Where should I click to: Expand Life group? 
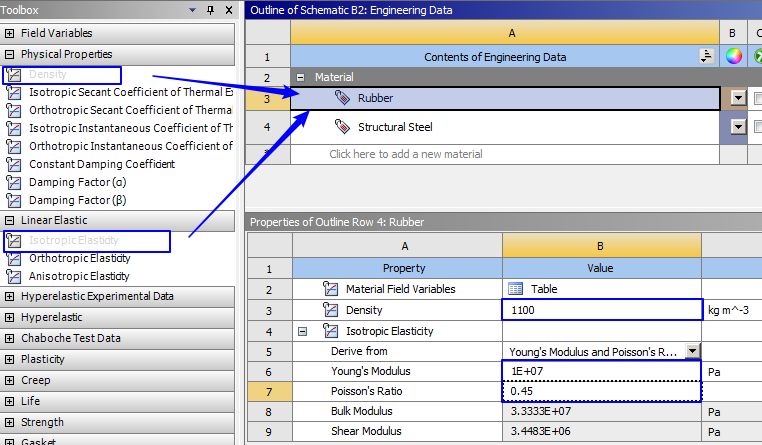(x=9, y=401)
